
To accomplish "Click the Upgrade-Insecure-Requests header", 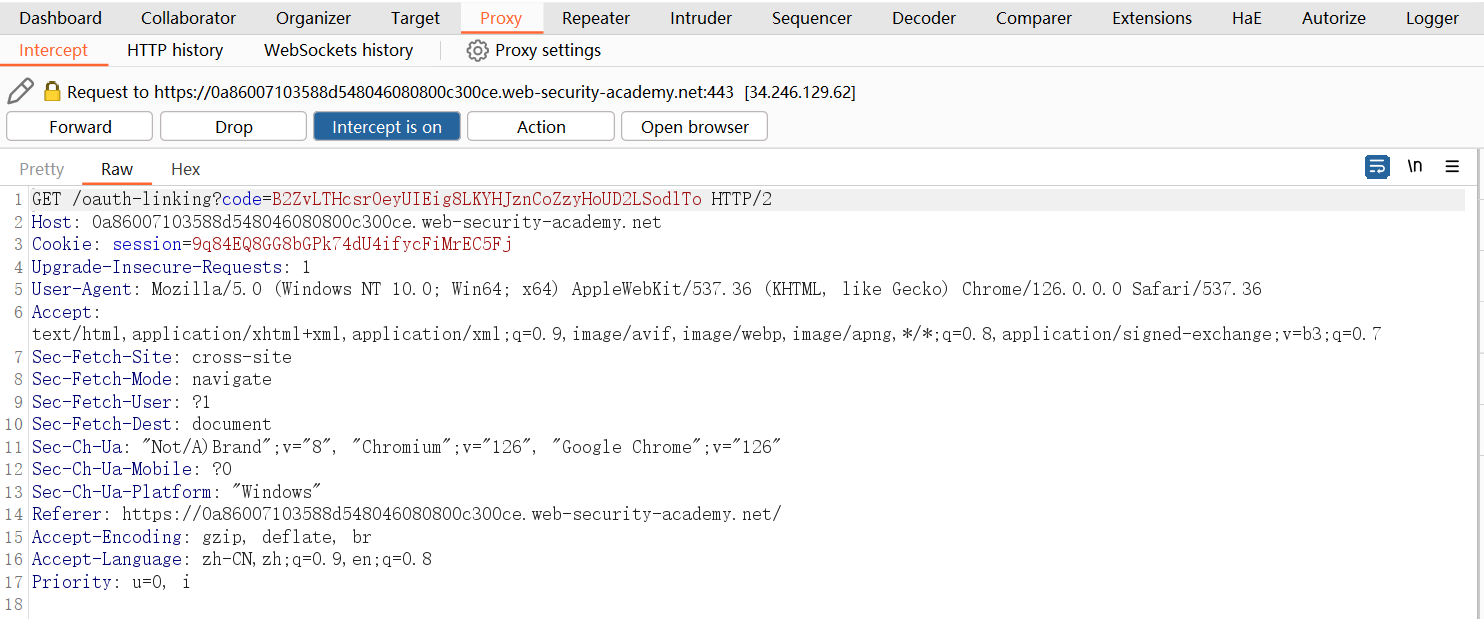I will pyautogui.click(x=171, y=267).
